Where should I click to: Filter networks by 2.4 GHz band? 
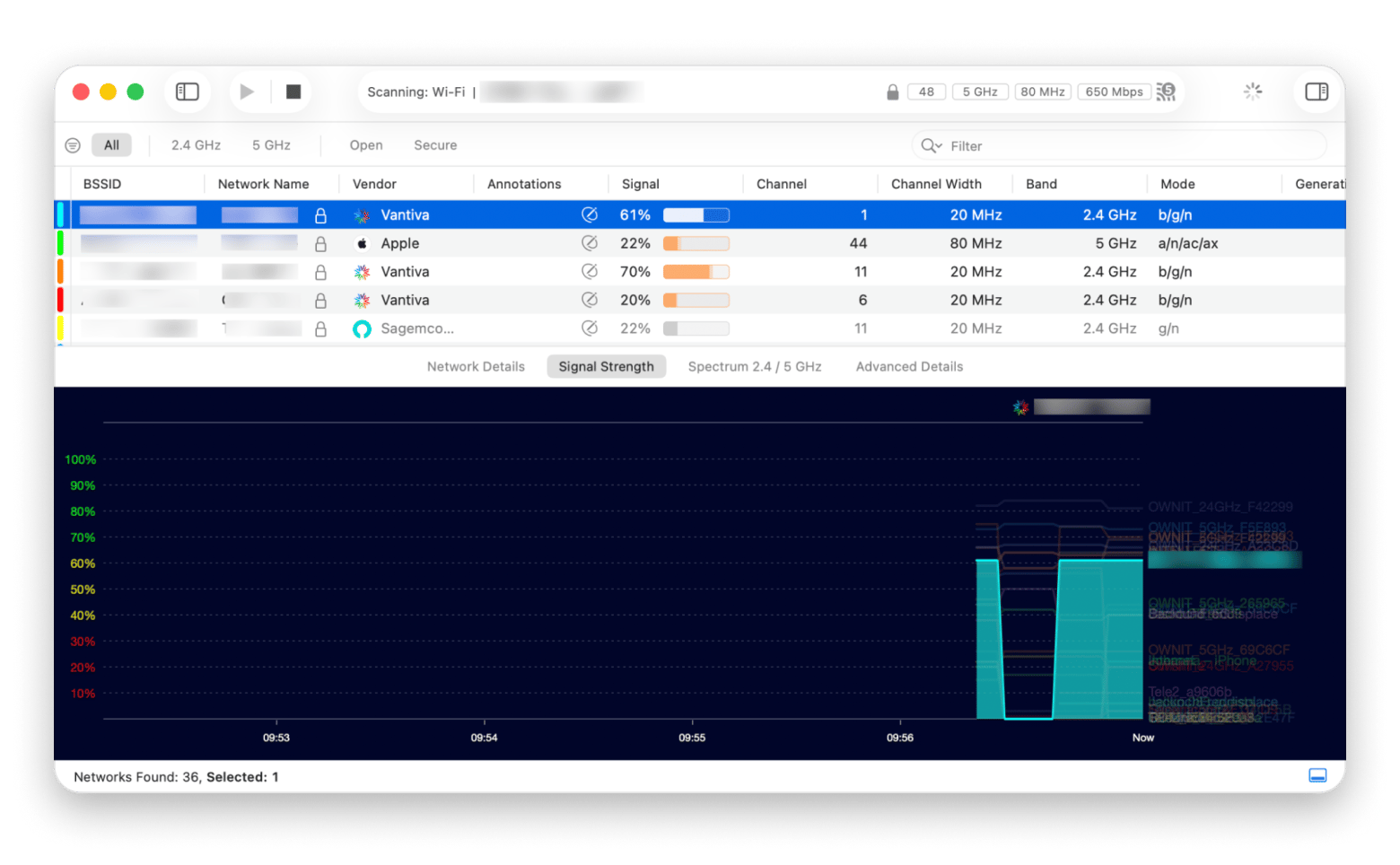(196, 145)
